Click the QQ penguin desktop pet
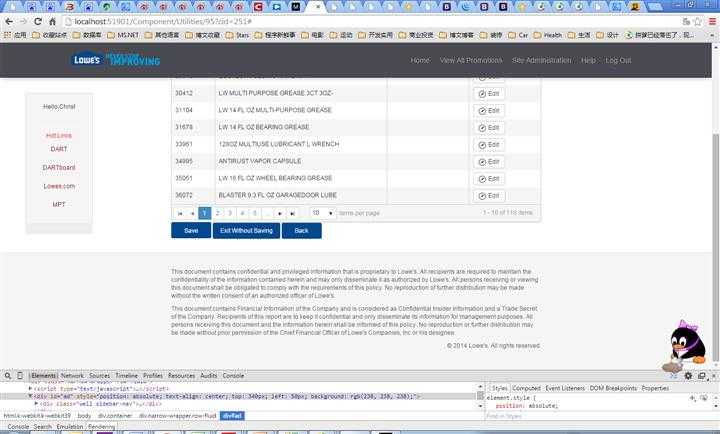Viewport: 720px width, 434px height. point(684,345)
